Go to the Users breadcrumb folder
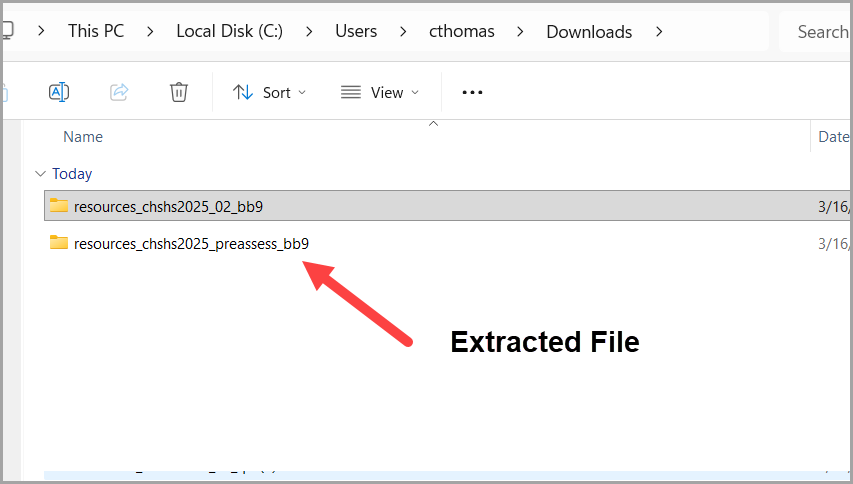 click(356, 31)
